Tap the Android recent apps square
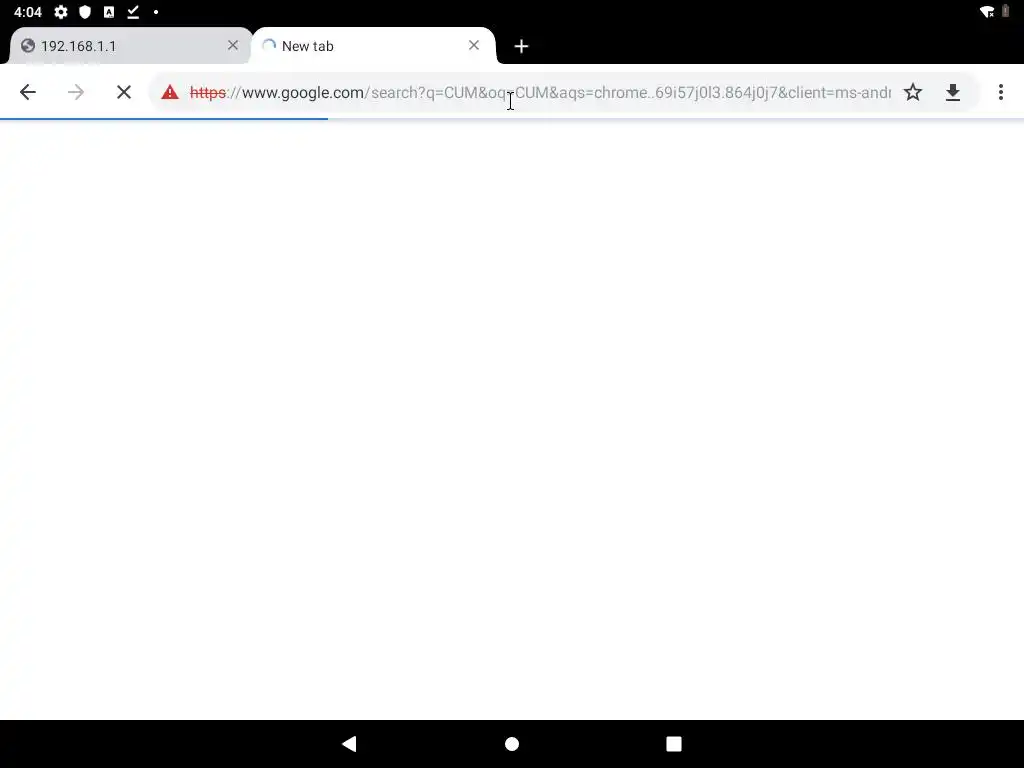This screenshot has width=1024, height=768. click(674, 744)
